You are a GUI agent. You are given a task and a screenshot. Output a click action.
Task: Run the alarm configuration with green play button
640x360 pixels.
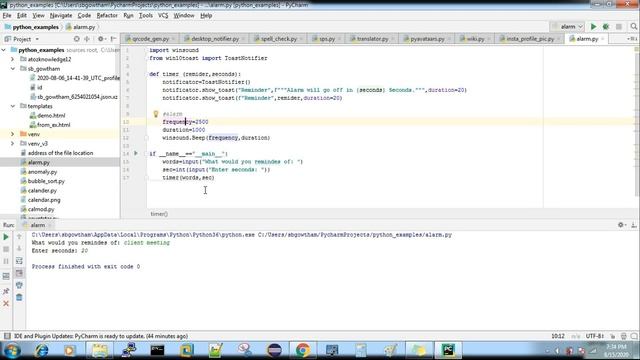tap(593, 27)
